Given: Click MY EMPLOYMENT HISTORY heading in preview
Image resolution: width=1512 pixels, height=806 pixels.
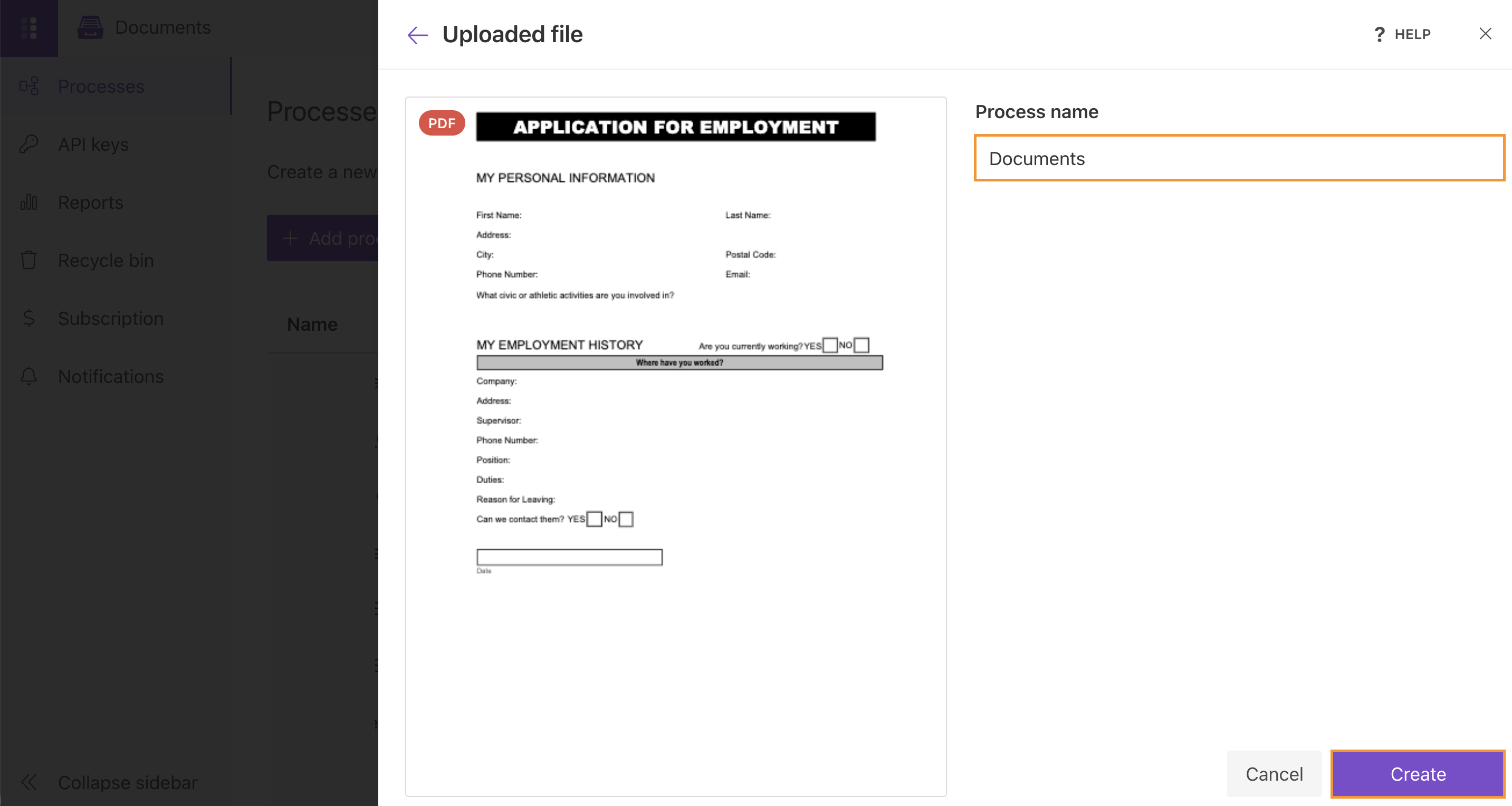Looking at the screenshot, I should pyautogui.click(x=559, y=345).
